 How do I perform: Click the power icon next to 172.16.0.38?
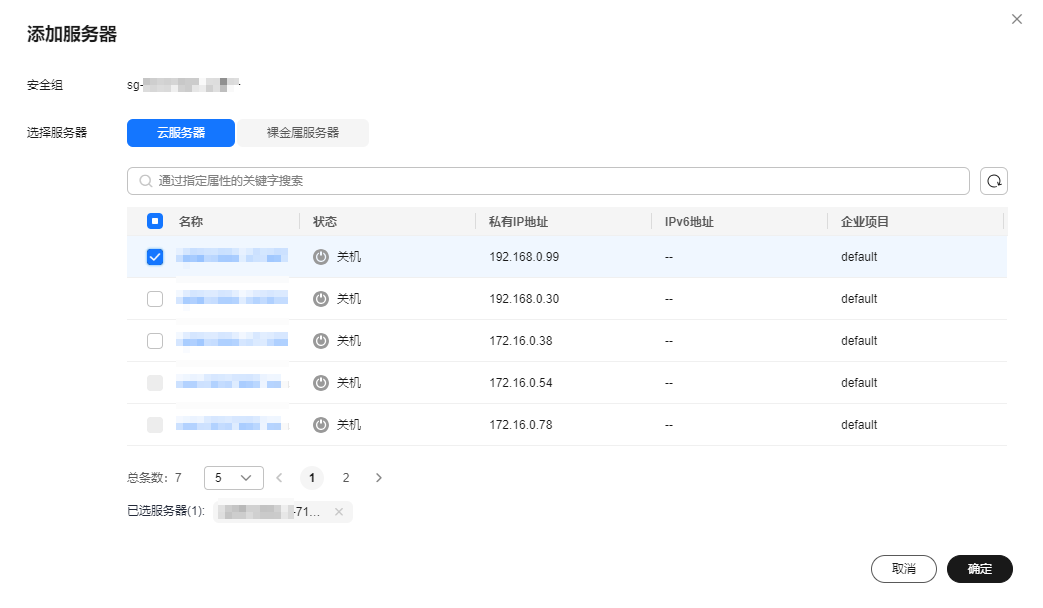point(321,340)
